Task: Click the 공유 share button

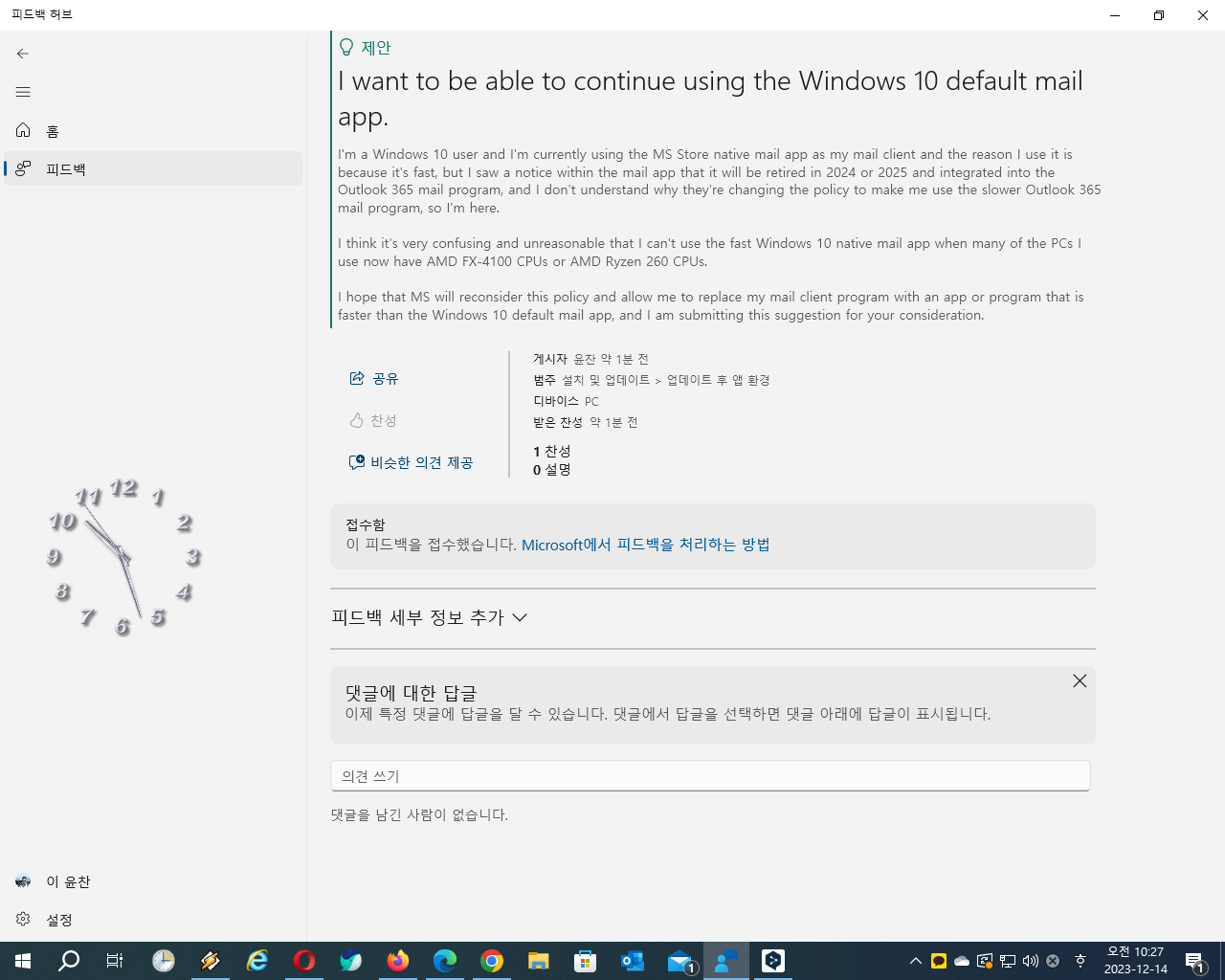Action: coord(374,379)
